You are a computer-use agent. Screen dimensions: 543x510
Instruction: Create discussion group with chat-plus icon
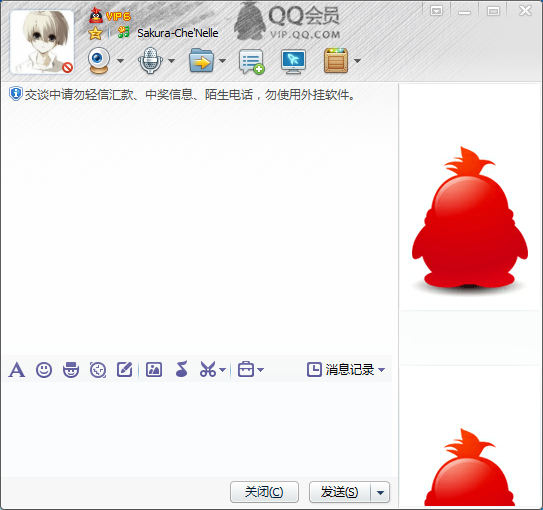coord(252,61)
